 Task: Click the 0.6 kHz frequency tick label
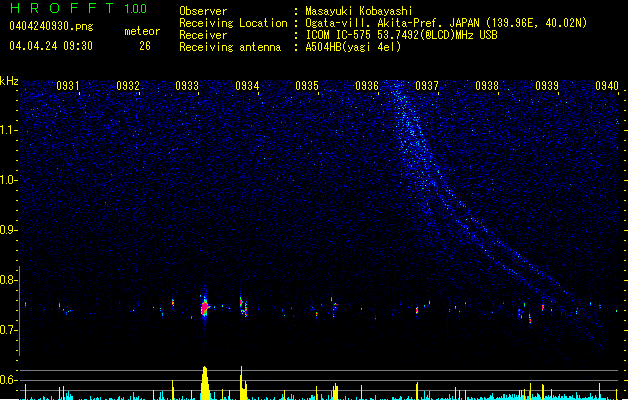pyautogui.click(x=9, y=380)
